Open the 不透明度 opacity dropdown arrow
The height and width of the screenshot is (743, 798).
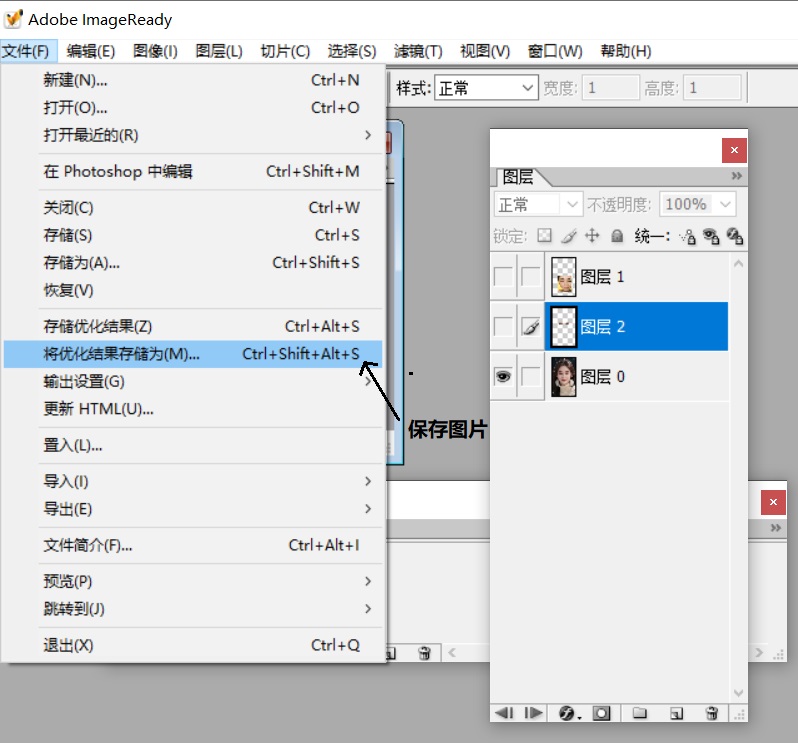(725, 204)
